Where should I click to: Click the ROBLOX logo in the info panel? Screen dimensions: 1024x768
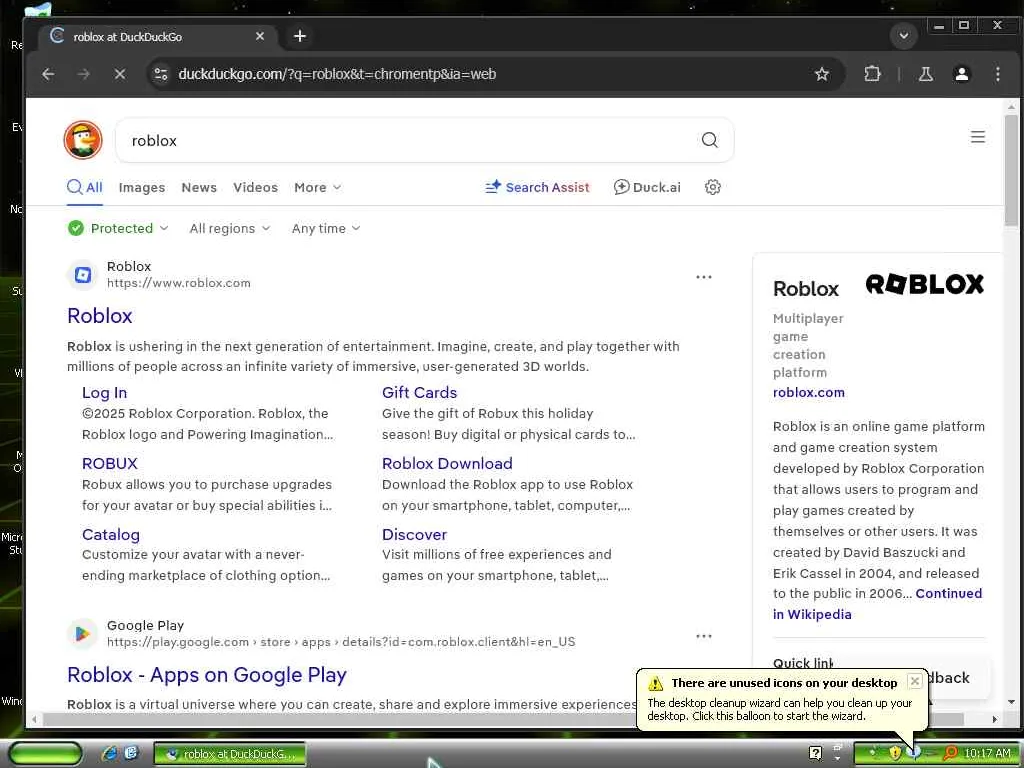click(x=924, y=284)
